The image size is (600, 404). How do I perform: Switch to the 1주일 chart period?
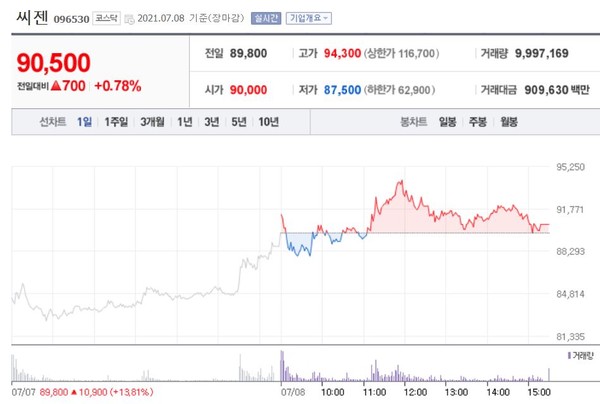coord(116,122)
